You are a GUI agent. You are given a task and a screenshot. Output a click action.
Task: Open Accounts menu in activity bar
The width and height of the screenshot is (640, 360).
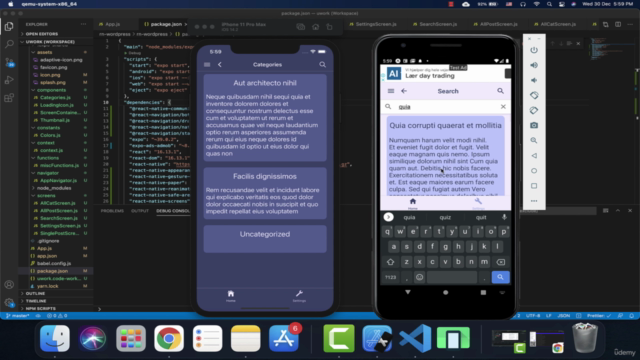[9, 284]
